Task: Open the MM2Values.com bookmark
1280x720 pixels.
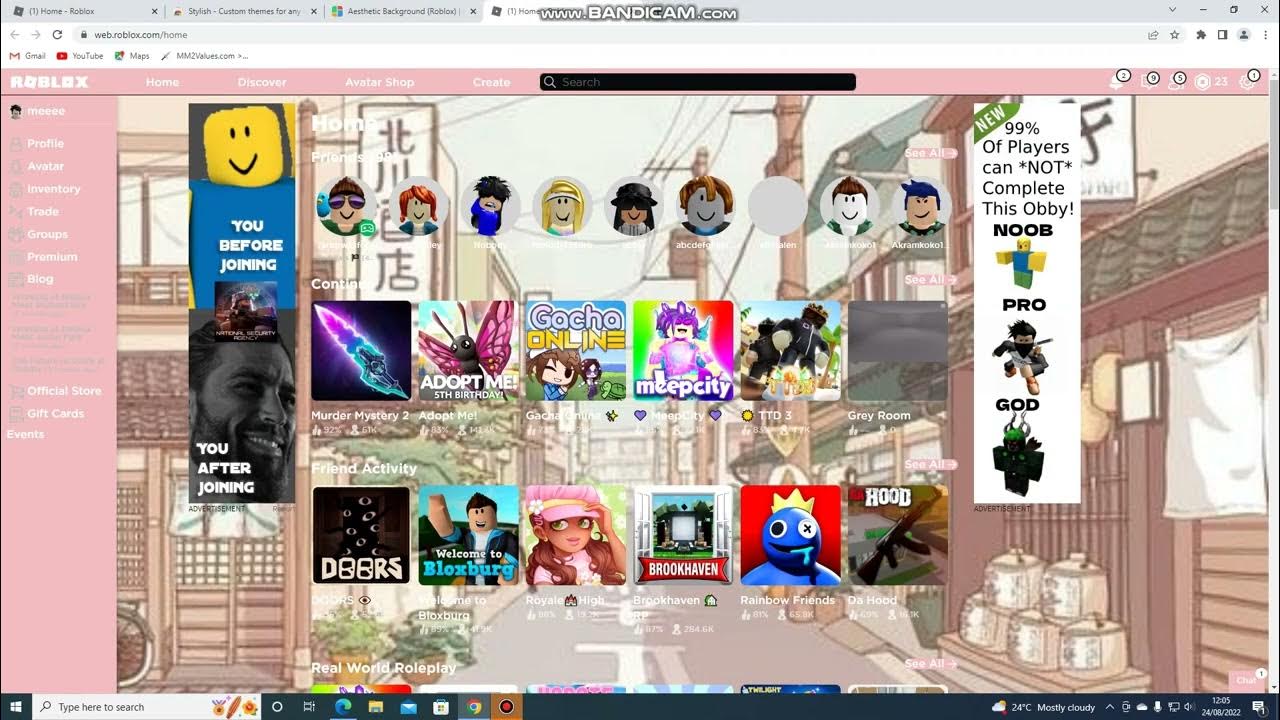Action: [x=204, y=56]
